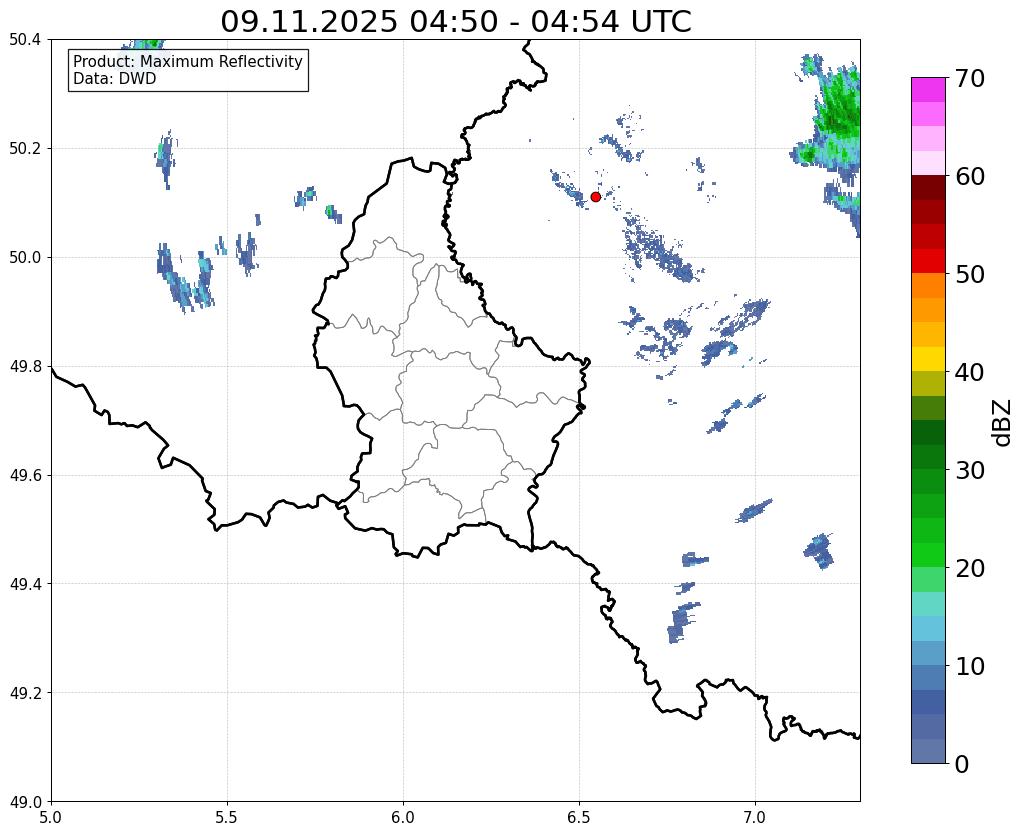Click the latitude axis label 49.4

point(25,584)
